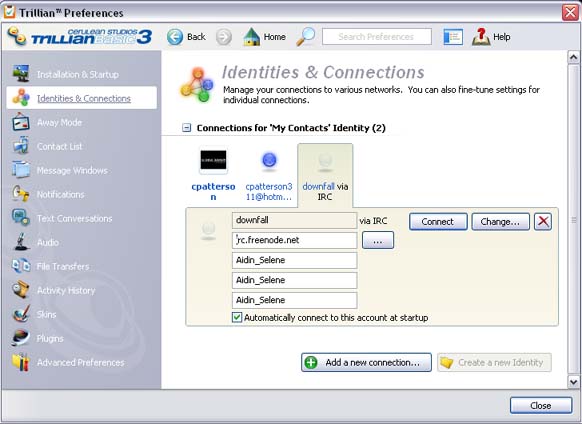This screenshot has height=424, width=582.
Task: Delete the connection with the red X button
Action: coord(543,222)
